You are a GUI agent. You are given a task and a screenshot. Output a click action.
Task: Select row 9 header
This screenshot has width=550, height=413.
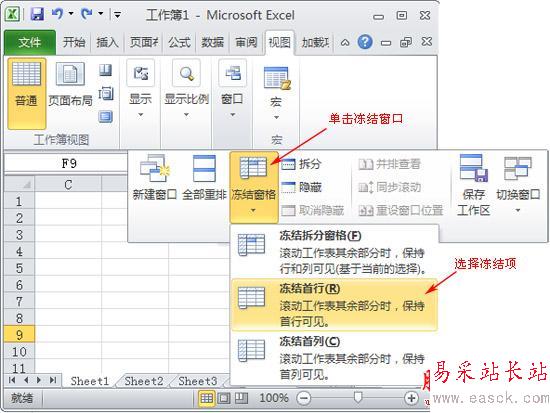tap(19, 334)
